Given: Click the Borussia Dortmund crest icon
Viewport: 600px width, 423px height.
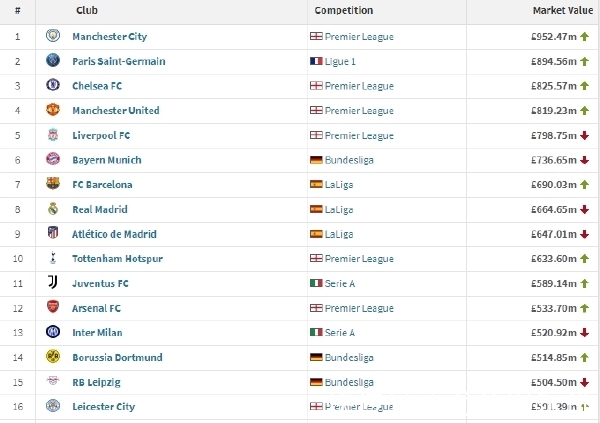Looking at the screenshot, I should pyautogui.click(x=53, y=357).
